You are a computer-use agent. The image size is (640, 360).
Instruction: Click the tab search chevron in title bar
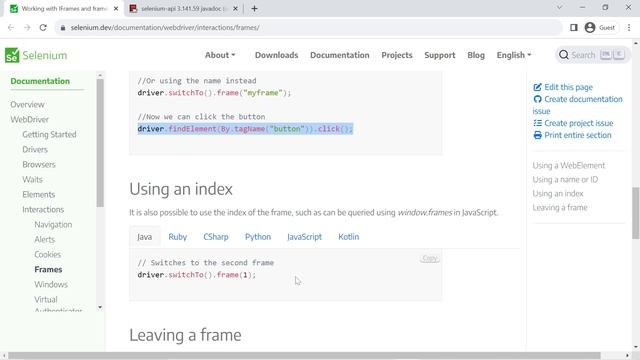(x=560, y=7)
